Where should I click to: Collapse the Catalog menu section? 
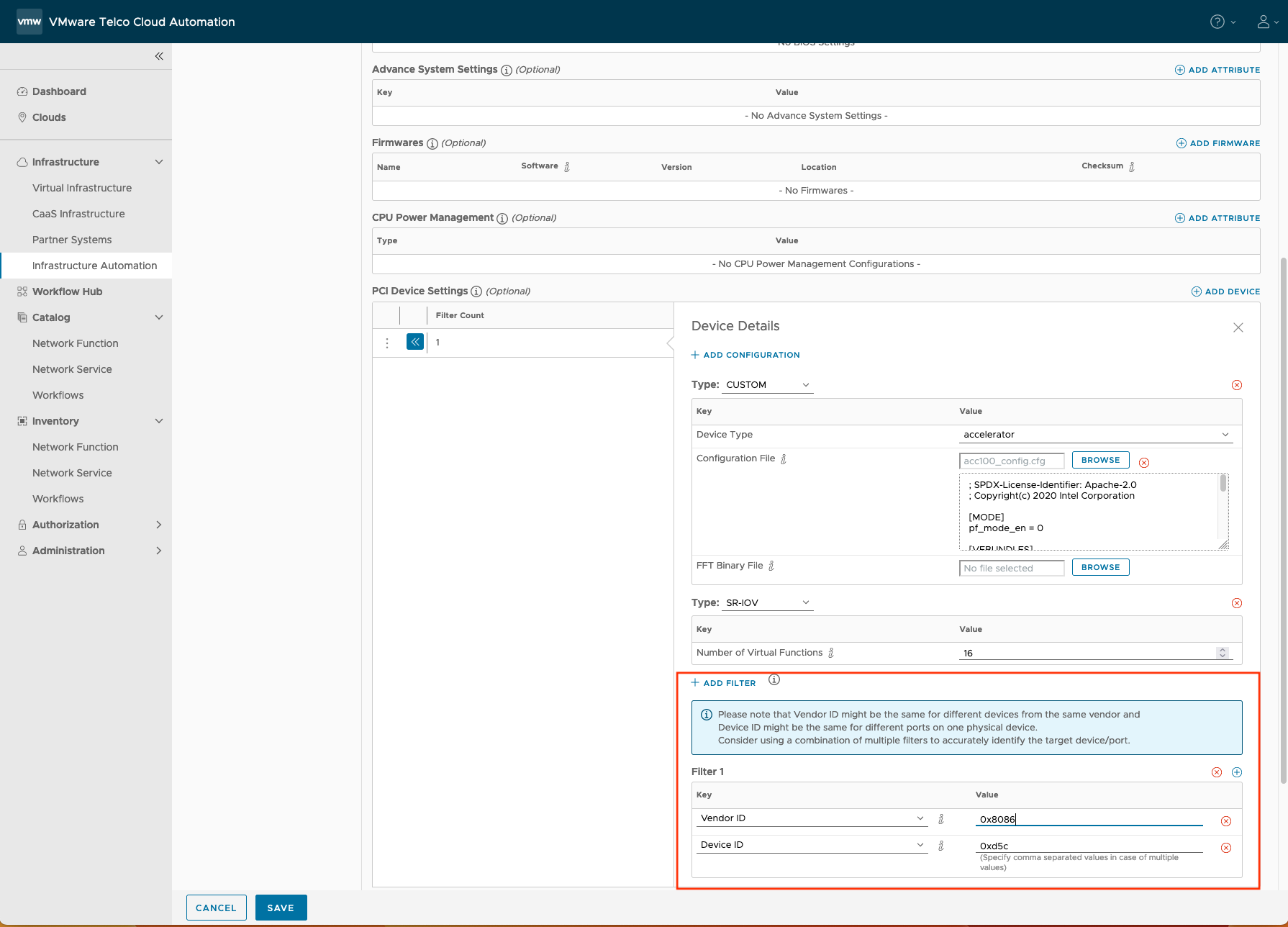point(159,317)
